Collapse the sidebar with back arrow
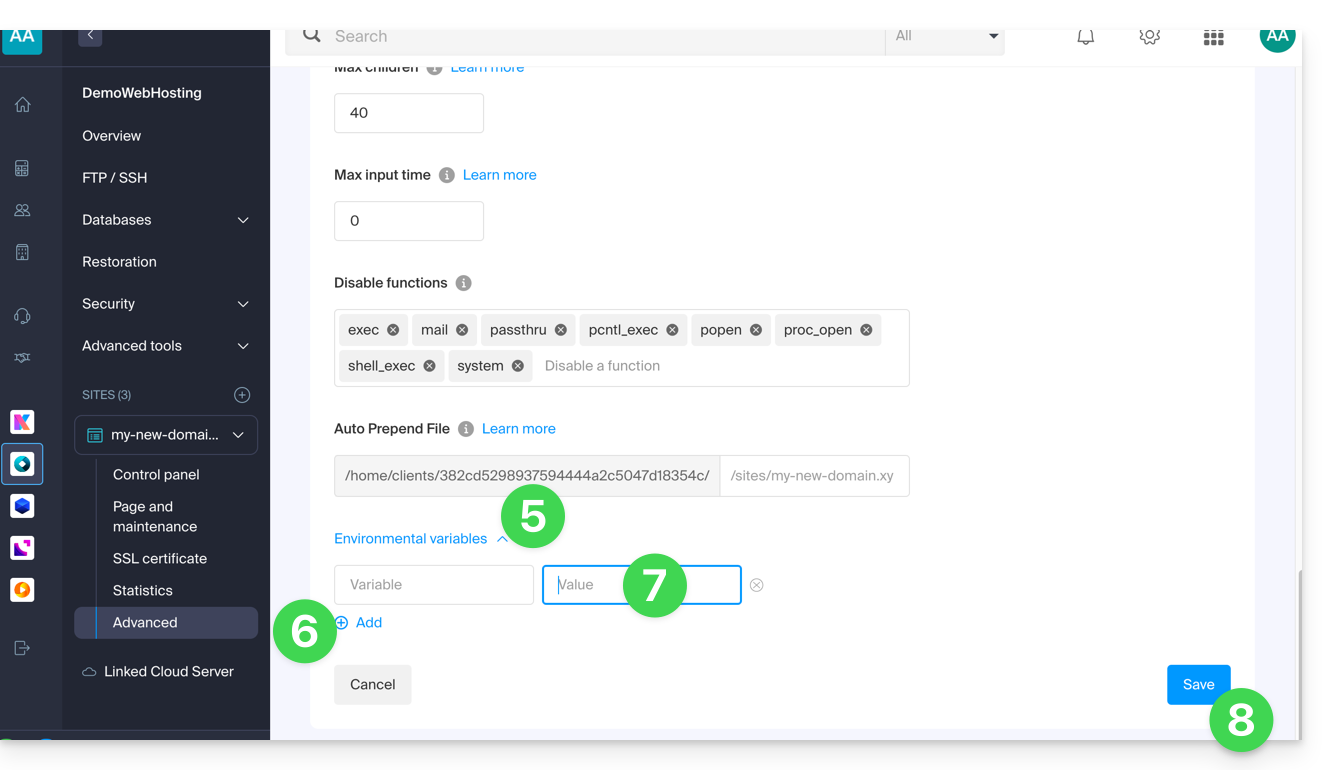This screenshot has width=1332, height=770. [x=90, y=36]
